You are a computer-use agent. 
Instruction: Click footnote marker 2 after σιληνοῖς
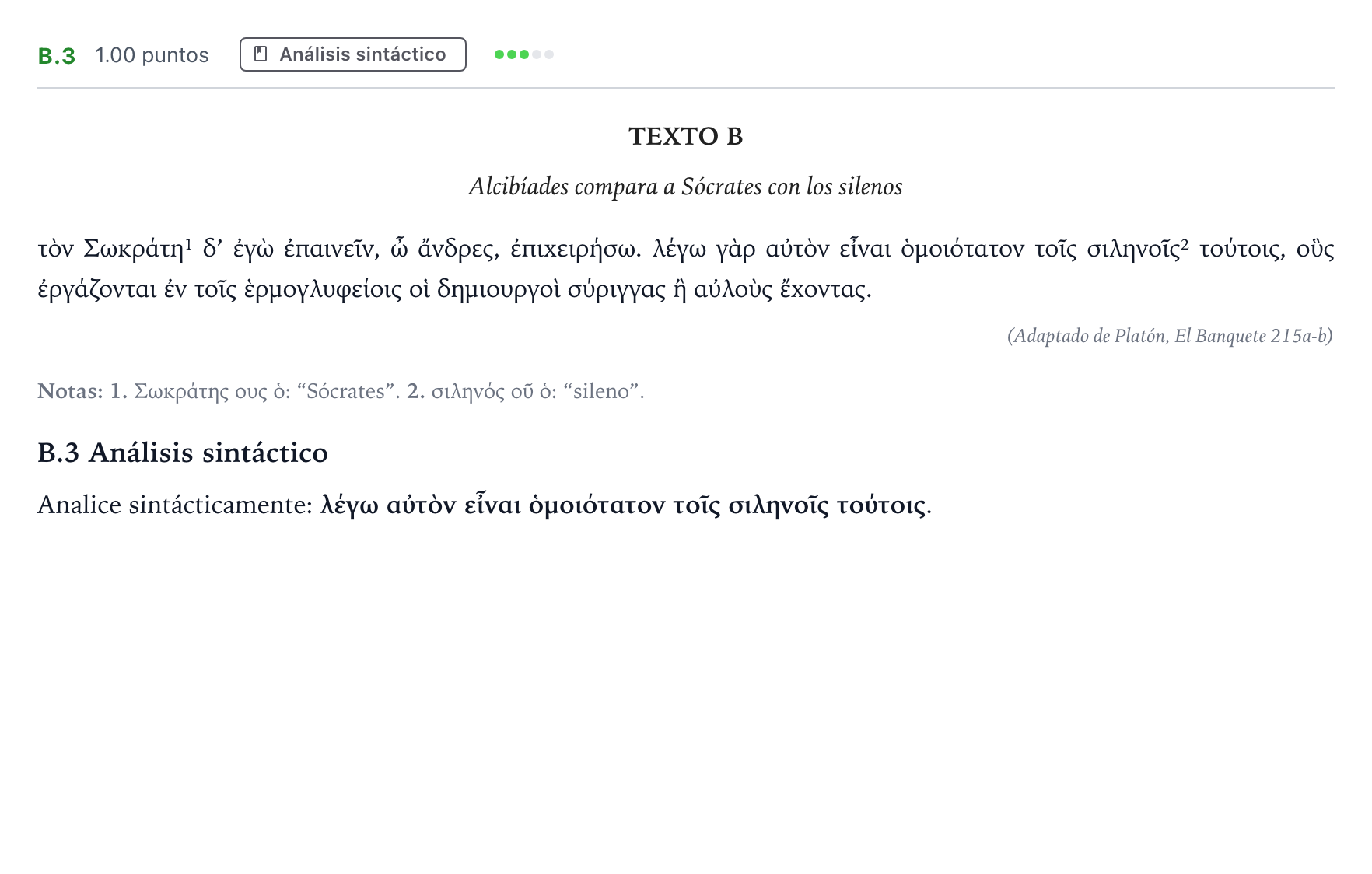click(x=1185, y=241)
